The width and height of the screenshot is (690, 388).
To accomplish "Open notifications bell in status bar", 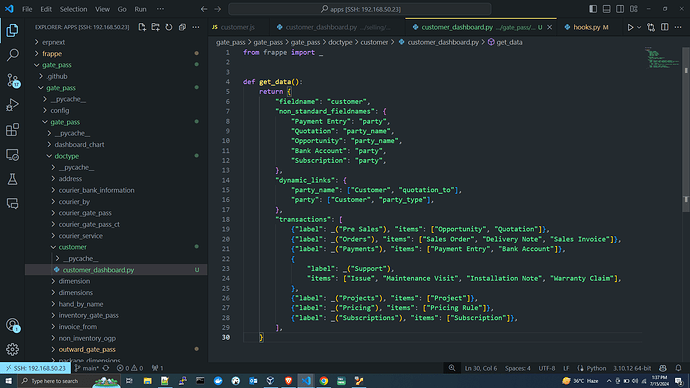I will pos(678,368).
